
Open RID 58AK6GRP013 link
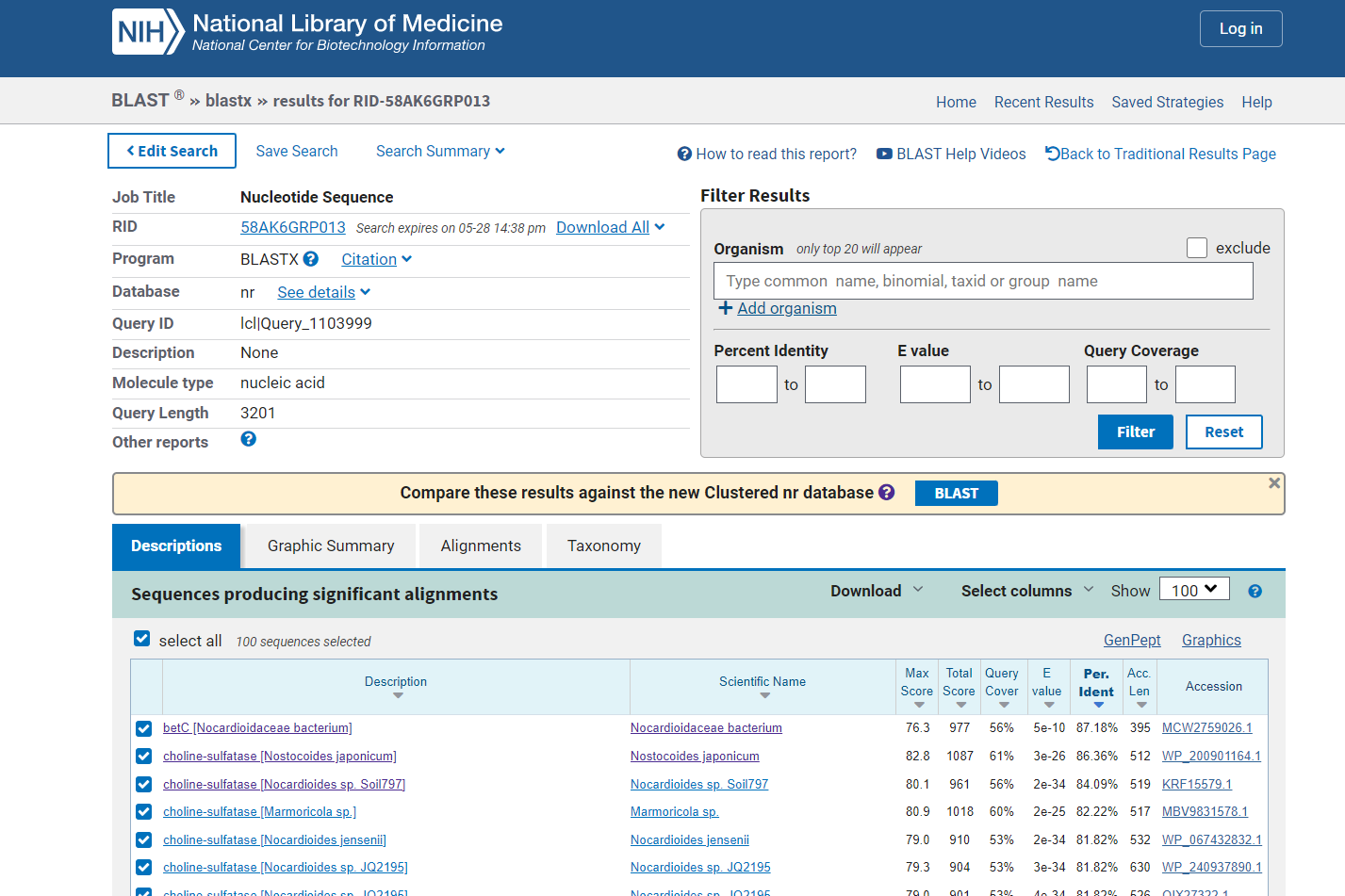click(x=293, y=227)
